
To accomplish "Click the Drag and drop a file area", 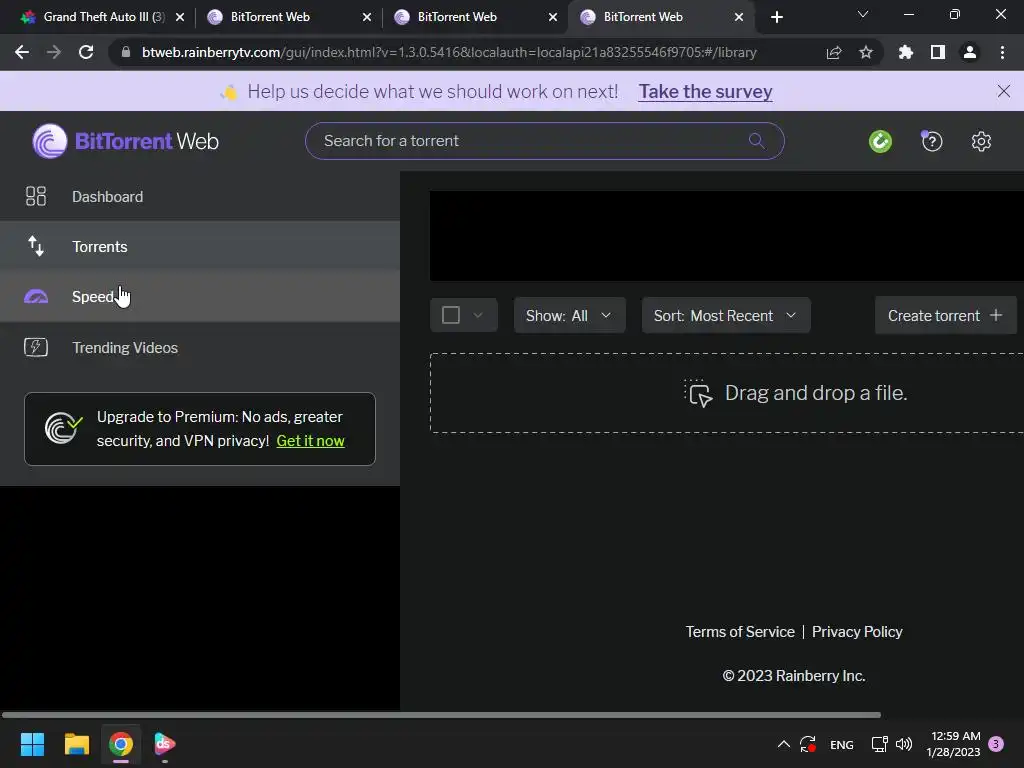I will (726, 393).
